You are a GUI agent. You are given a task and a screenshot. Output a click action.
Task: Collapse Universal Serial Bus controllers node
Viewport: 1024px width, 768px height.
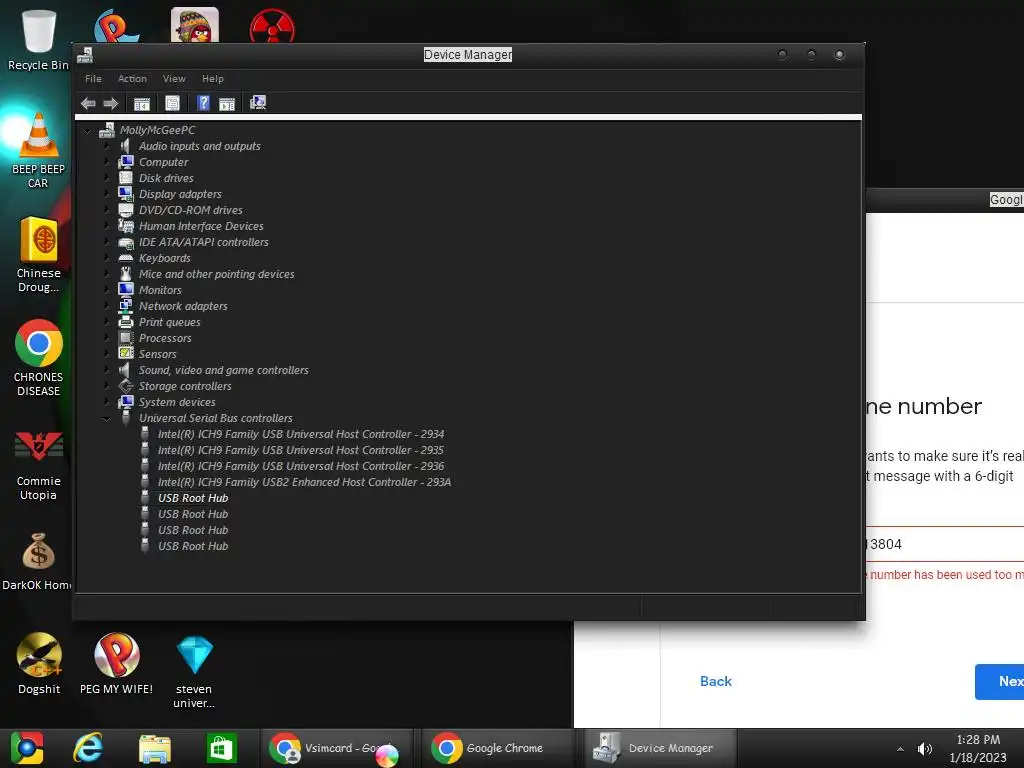[106, 419]
